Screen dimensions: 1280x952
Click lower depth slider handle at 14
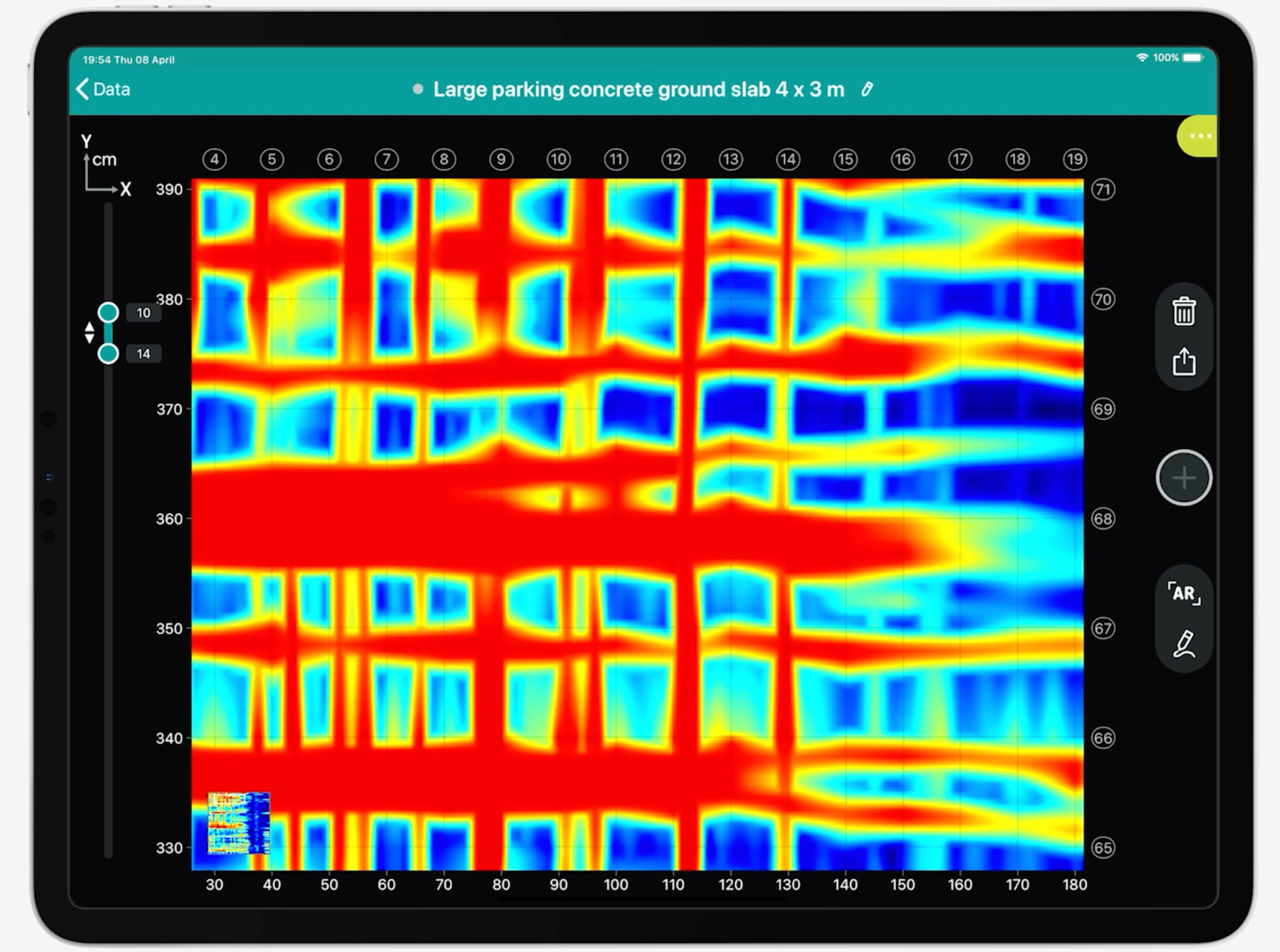108,353
